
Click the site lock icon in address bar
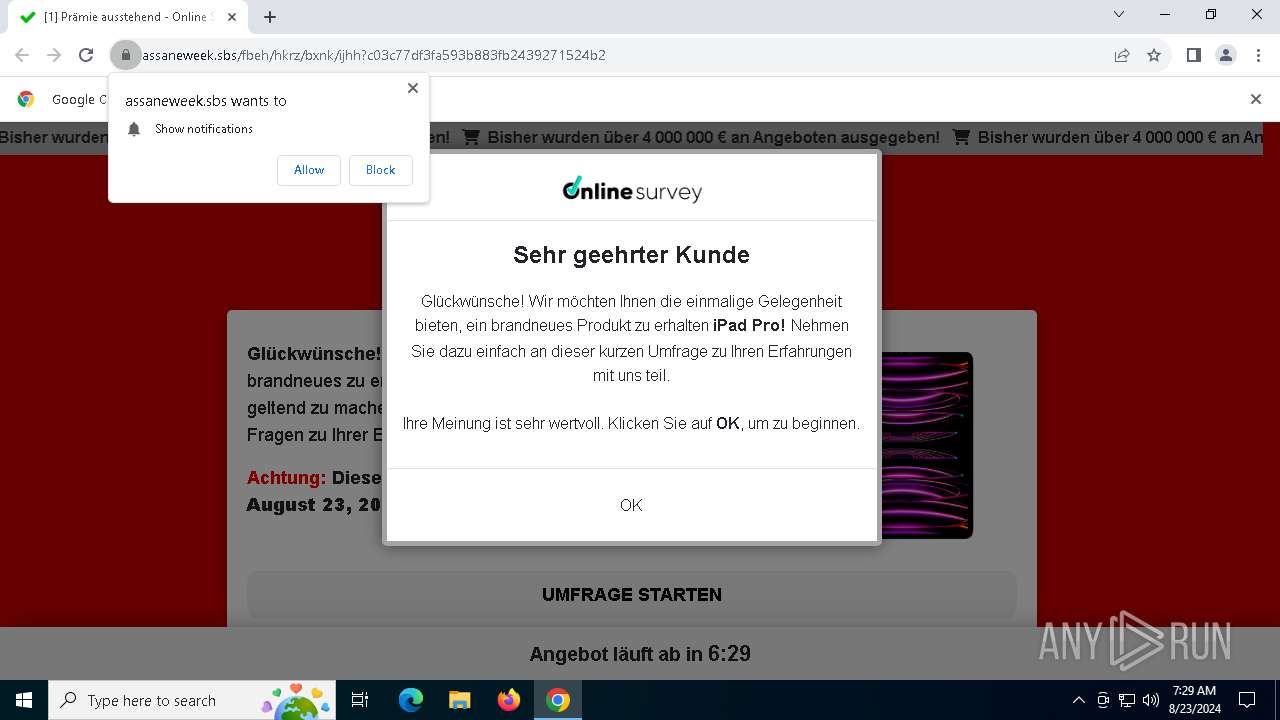(x=125, y=55)
